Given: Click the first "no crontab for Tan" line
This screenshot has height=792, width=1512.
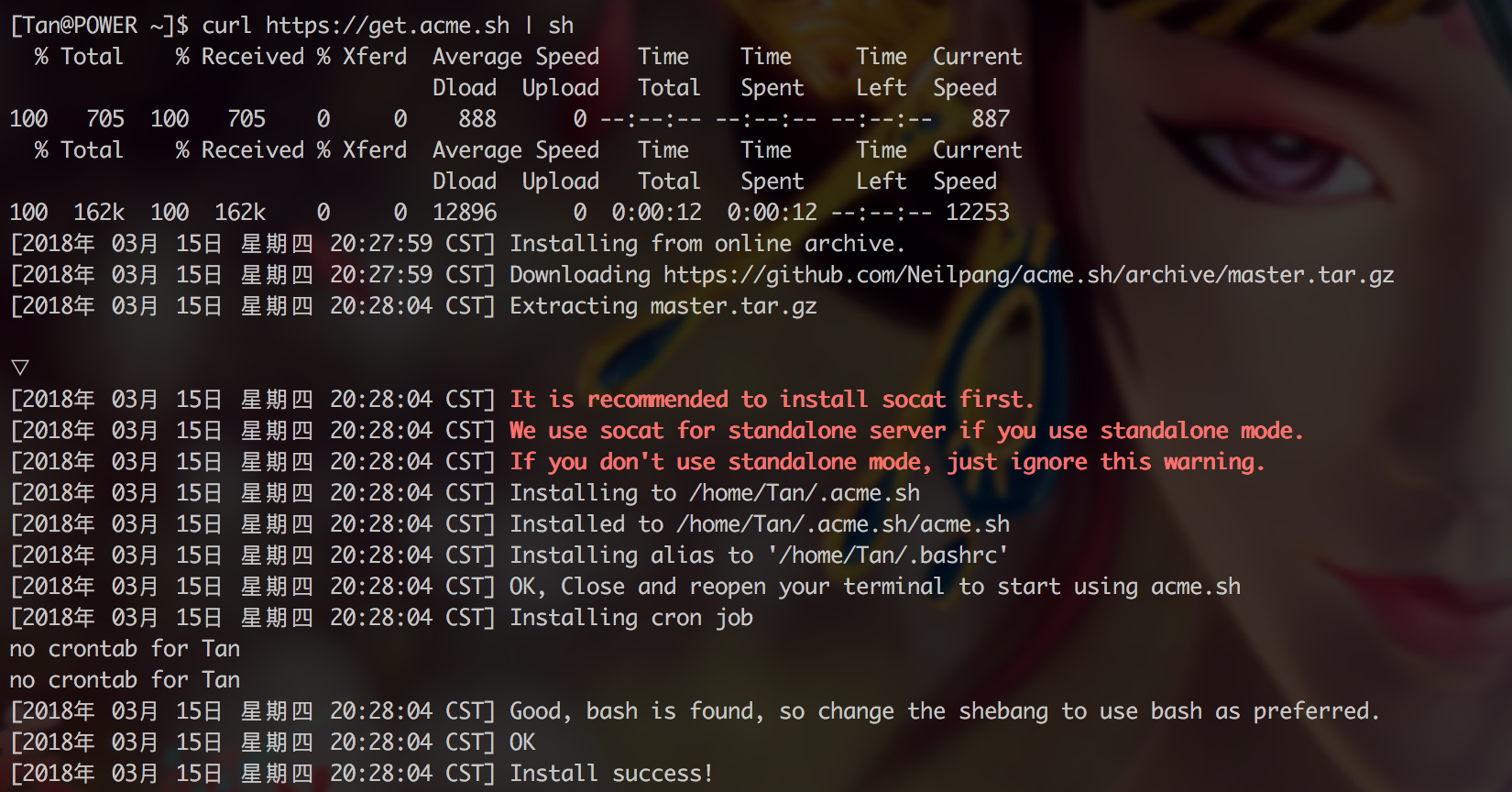Looking at the screenshot, I should point(125,649).
